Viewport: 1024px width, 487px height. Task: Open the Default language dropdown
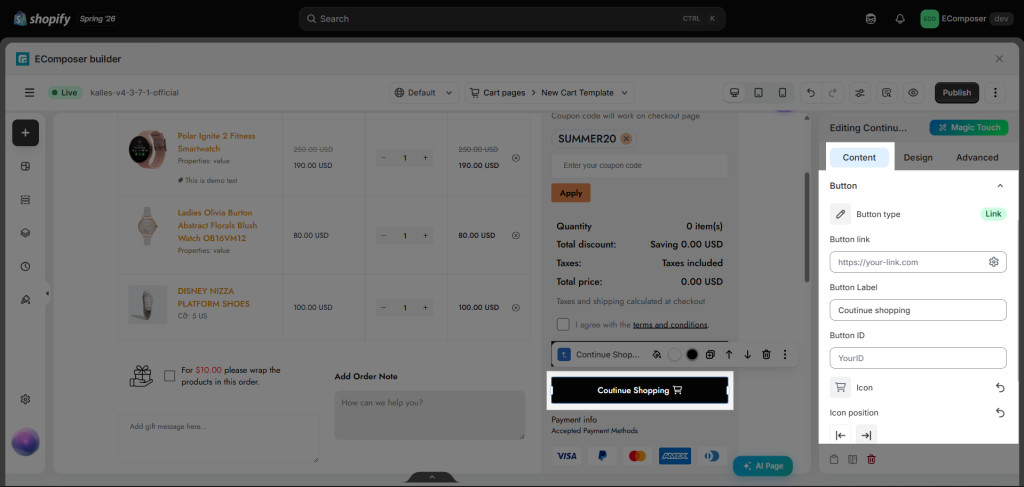(x=424, y=93)
